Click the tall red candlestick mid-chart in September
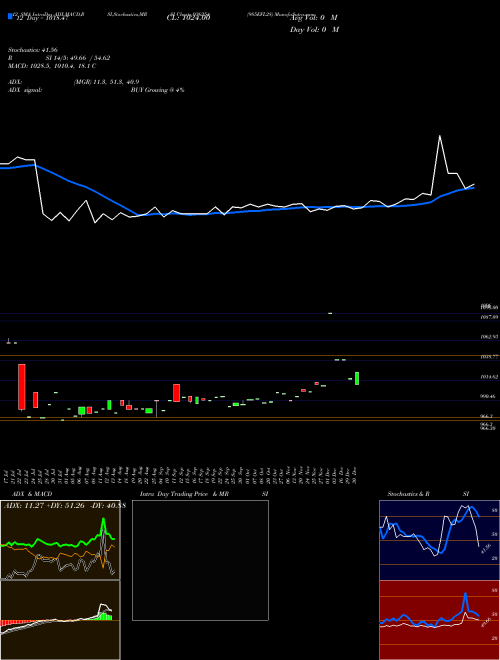This screenshot has width=500, height=660. 176,393
